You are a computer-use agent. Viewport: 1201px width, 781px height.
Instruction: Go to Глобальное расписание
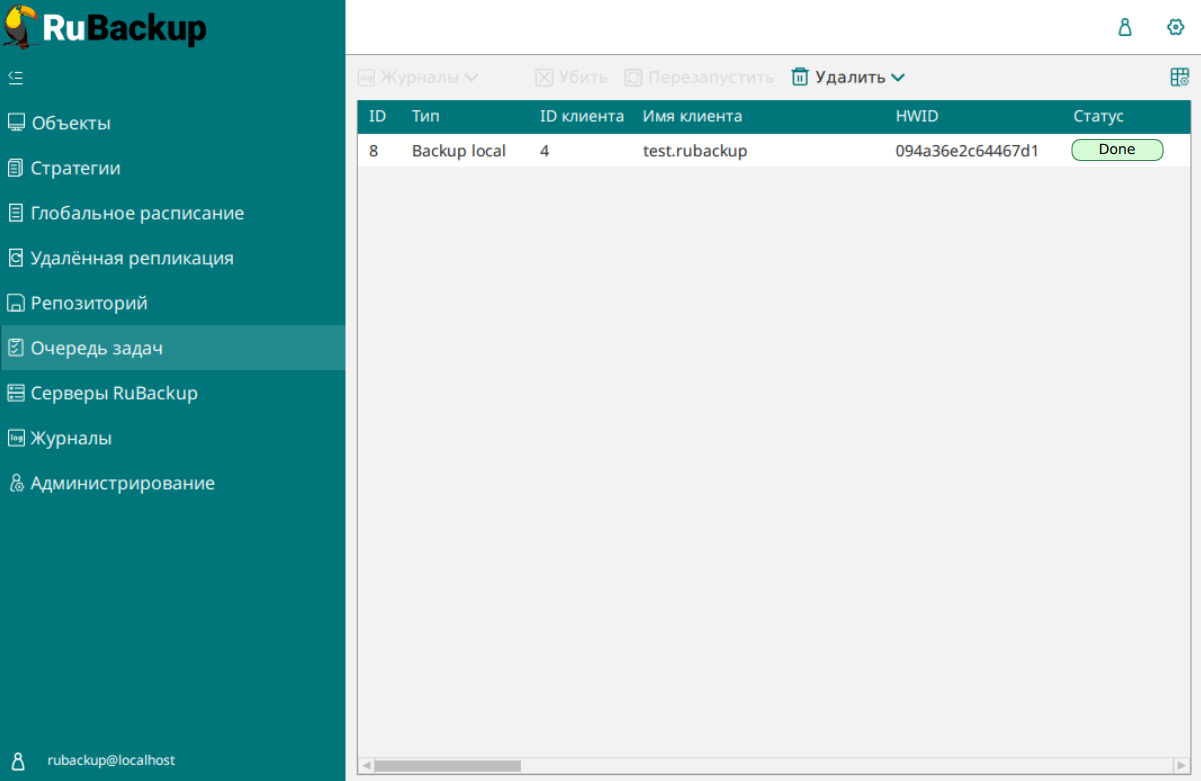point(137,213)
